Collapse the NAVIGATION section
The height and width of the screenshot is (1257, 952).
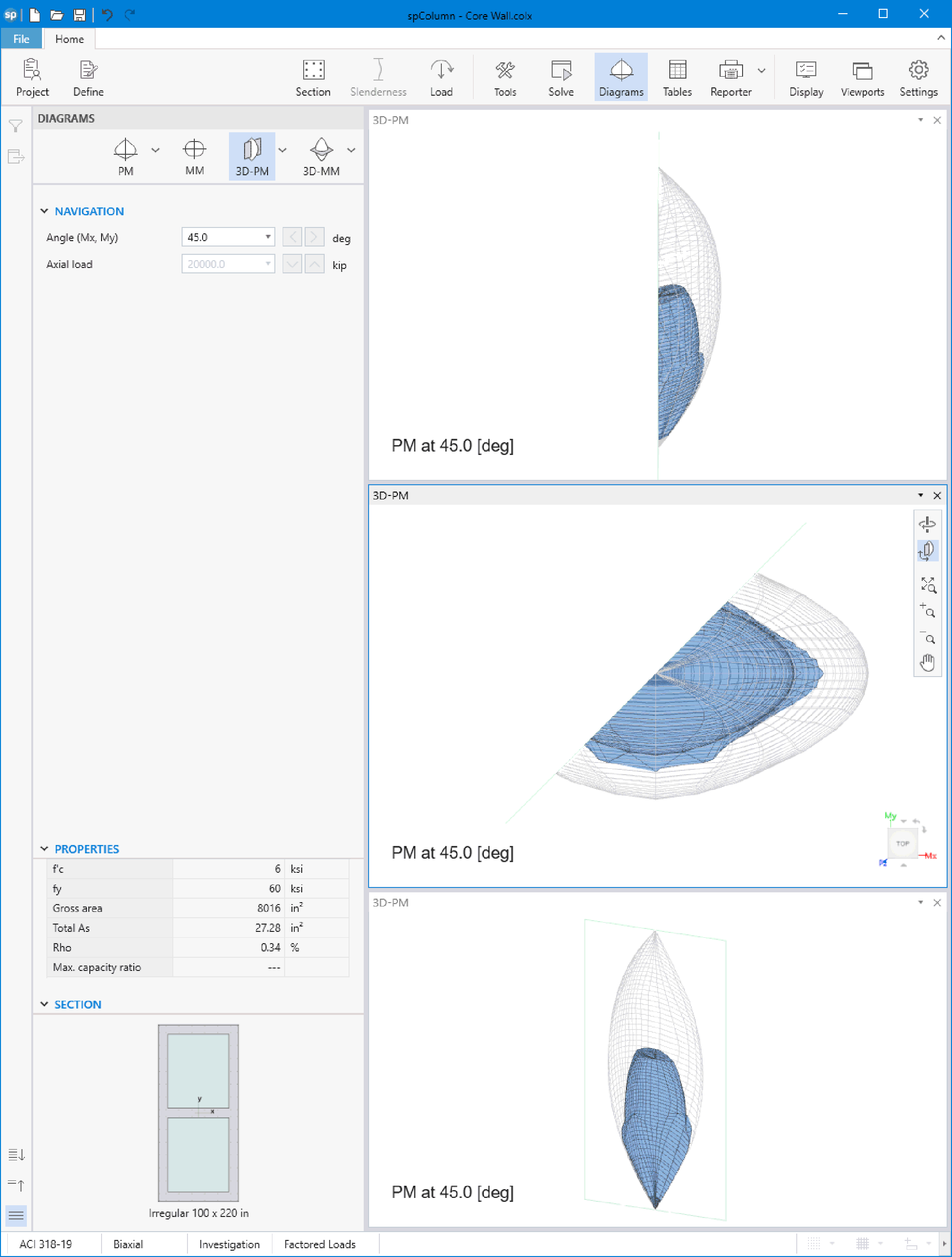[x=44, y=211]
